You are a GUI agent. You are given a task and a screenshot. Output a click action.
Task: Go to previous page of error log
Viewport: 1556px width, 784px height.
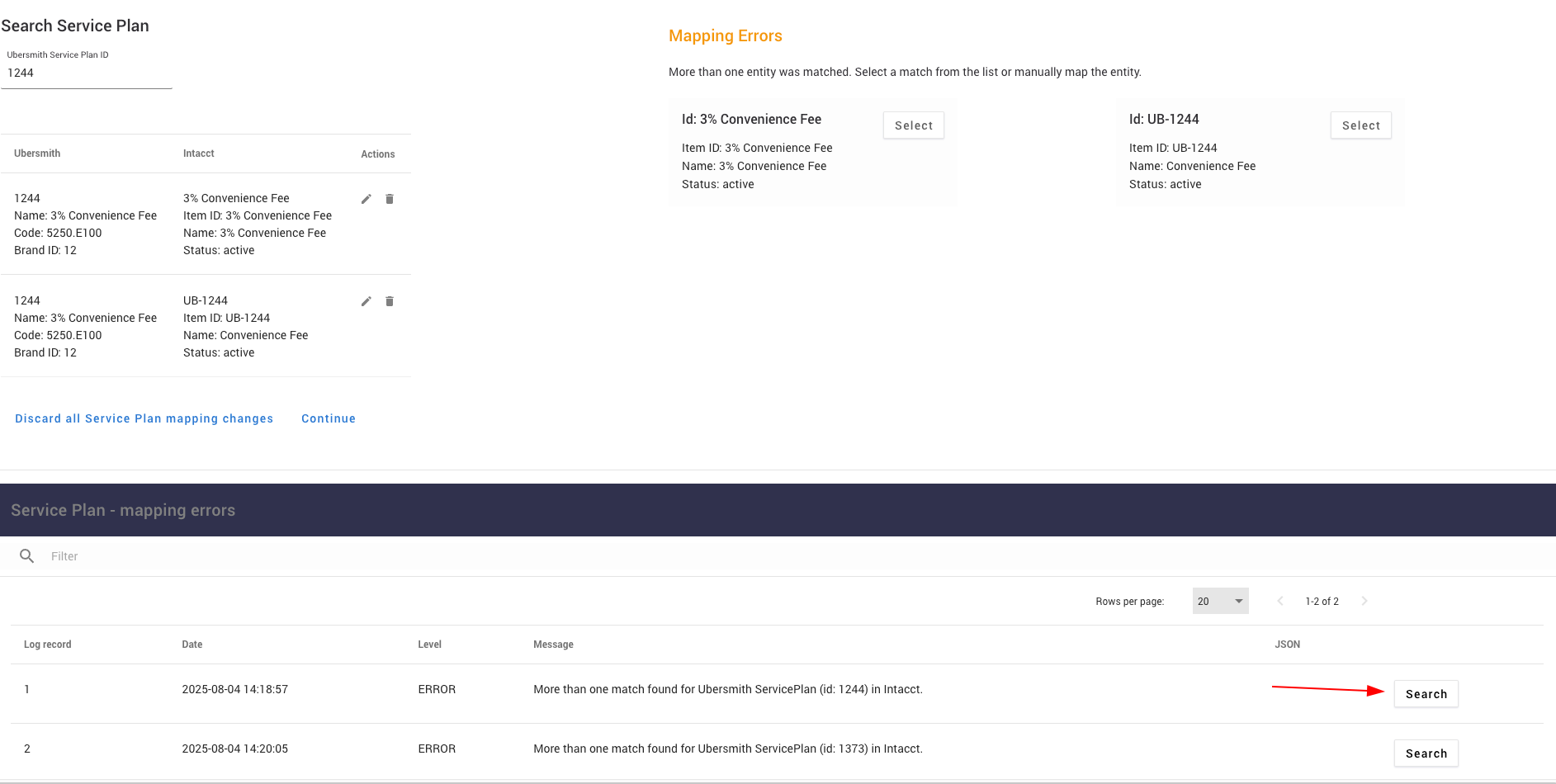coord(1280,601)
